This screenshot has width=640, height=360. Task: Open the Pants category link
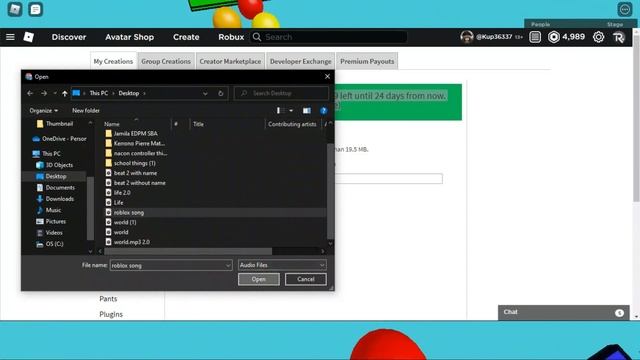(x=108, y=299)
